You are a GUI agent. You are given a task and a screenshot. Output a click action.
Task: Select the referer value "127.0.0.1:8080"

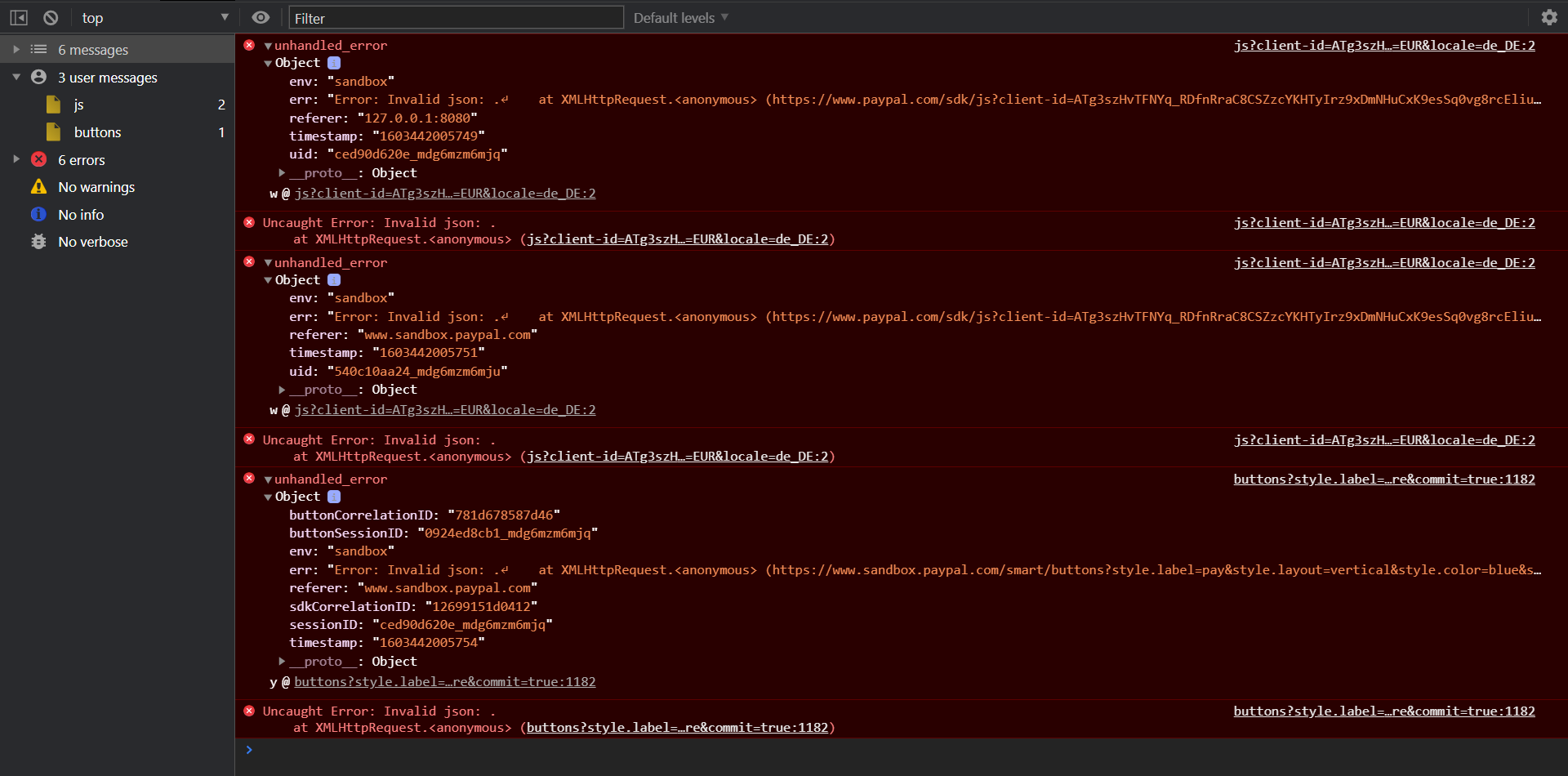pos(417,118)
